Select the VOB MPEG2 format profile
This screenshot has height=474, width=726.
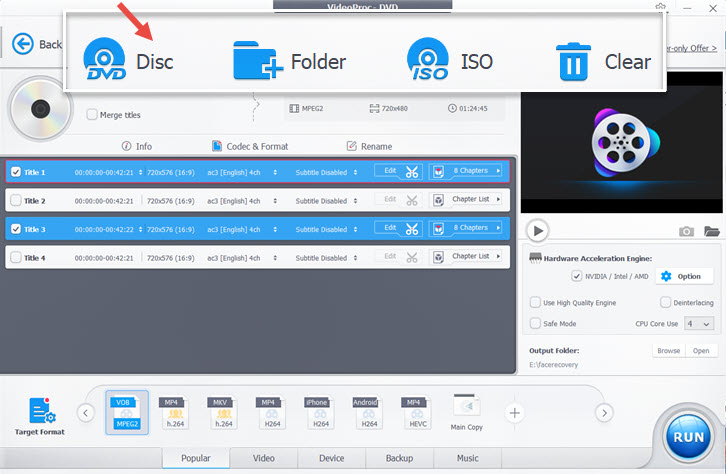(x=127, y=412)
